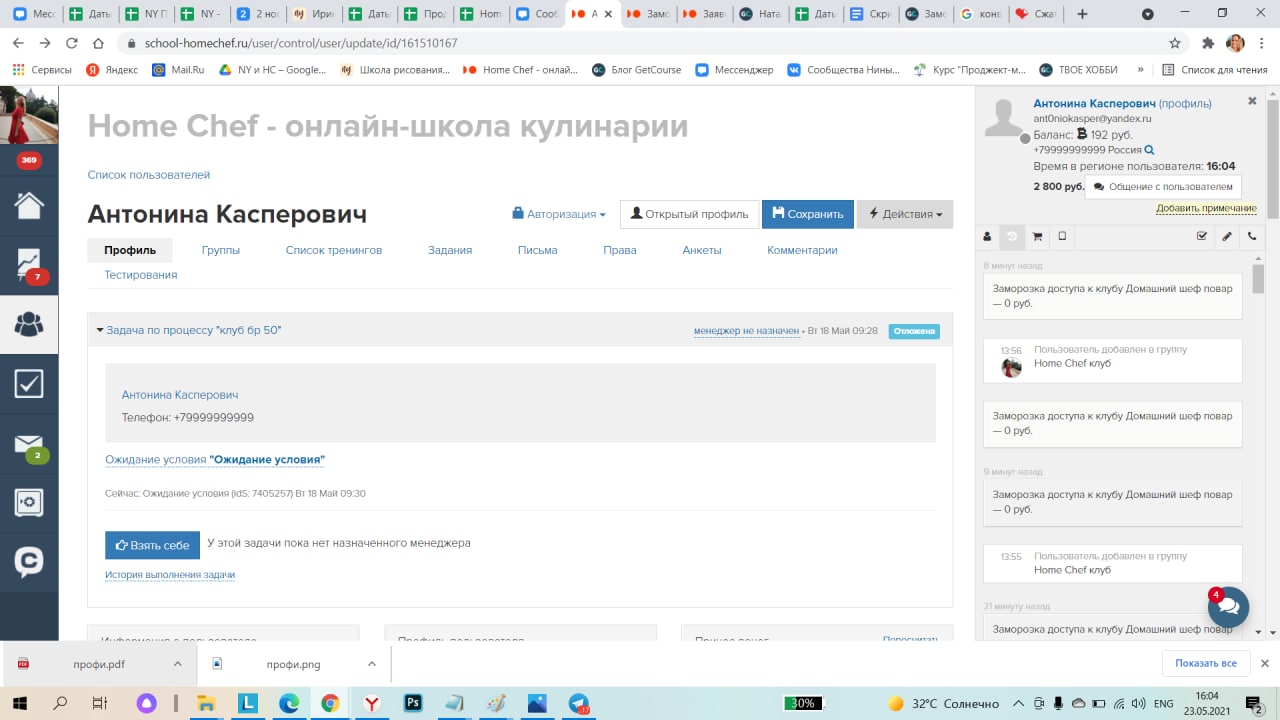Image resolution: width=1280 pixels, height=720 pixels.
Task: Expand профи.png download options
Action: [x=371, y=664]
